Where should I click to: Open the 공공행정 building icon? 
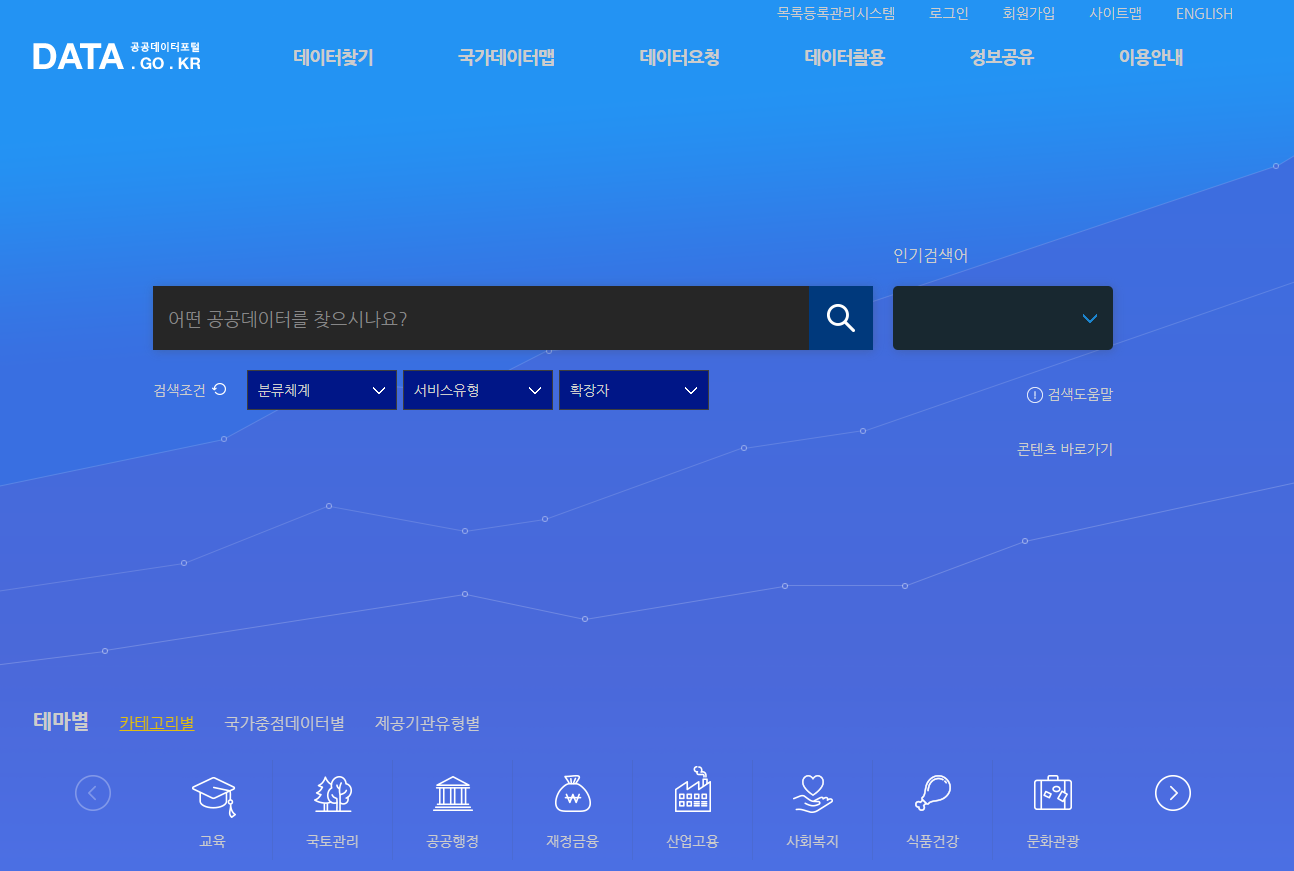pyautogui.click(x=453, y=793)
